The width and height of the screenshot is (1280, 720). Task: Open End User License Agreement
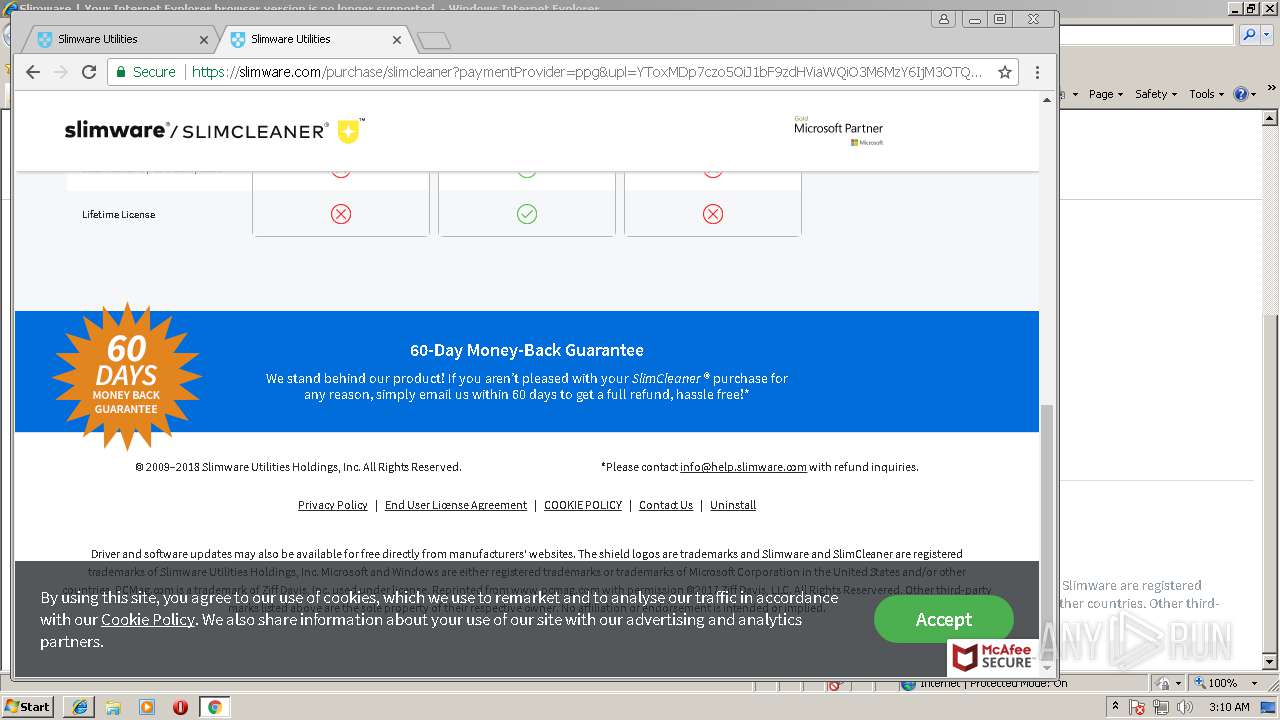point(456,505)
